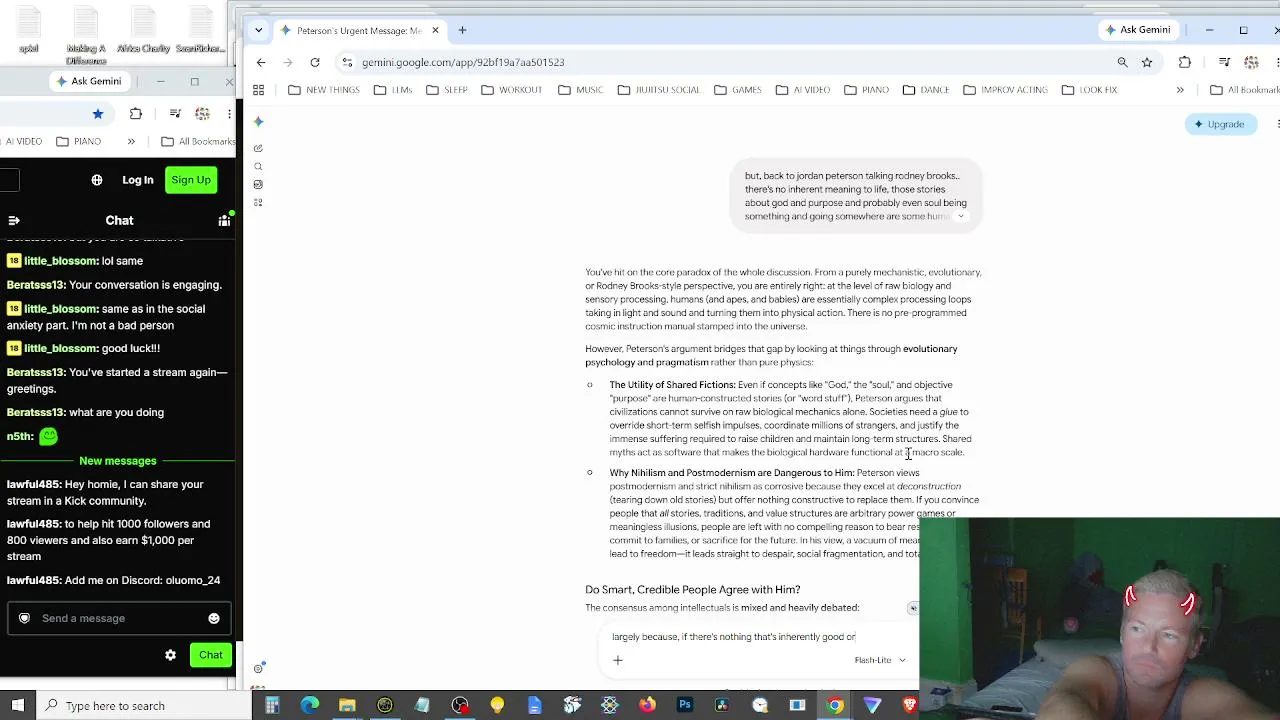
Task: View site information icon in address bar
Action: (347, 62)
